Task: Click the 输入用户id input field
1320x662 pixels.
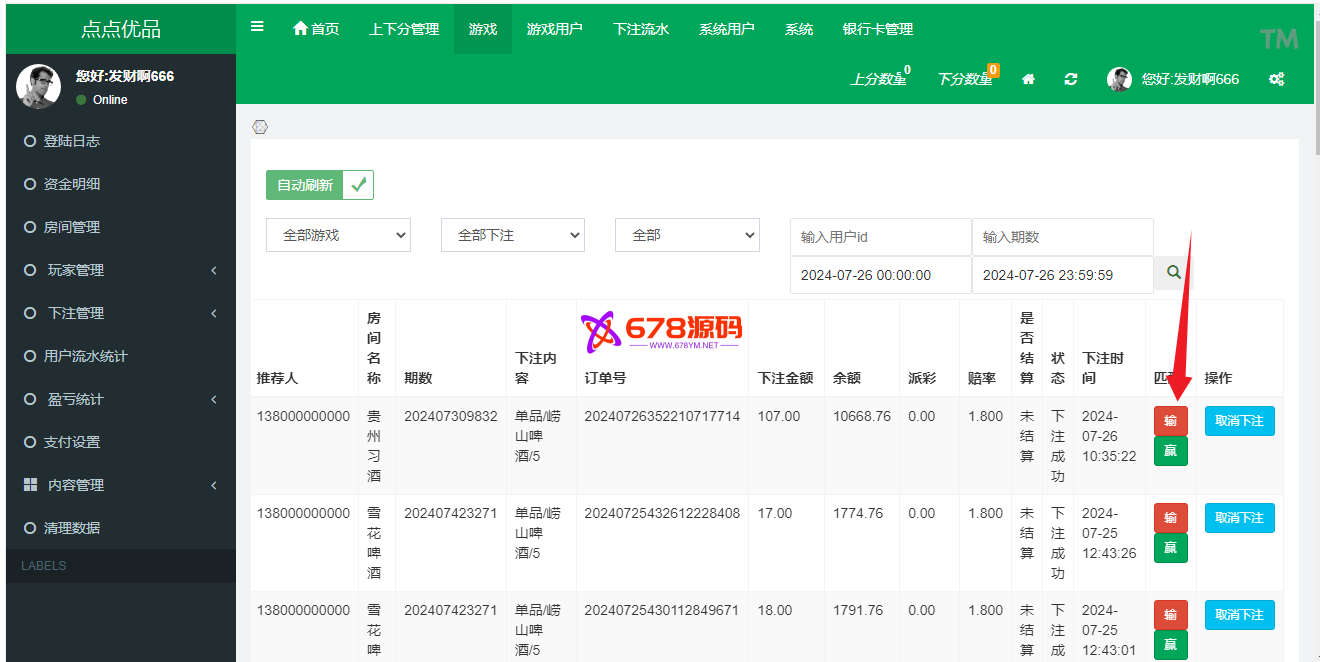Action: pos(880,237)
